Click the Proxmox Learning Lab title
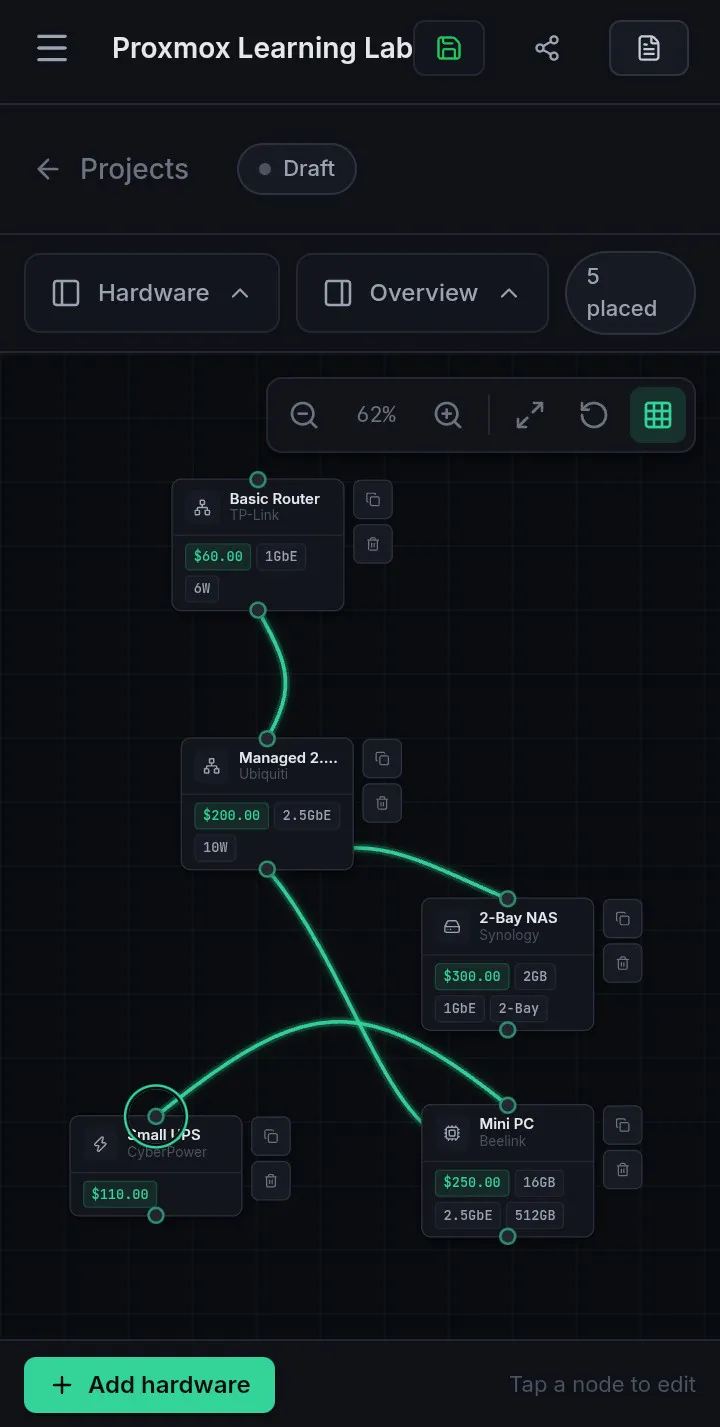The image size is (720, 1427). coord(262,48)
